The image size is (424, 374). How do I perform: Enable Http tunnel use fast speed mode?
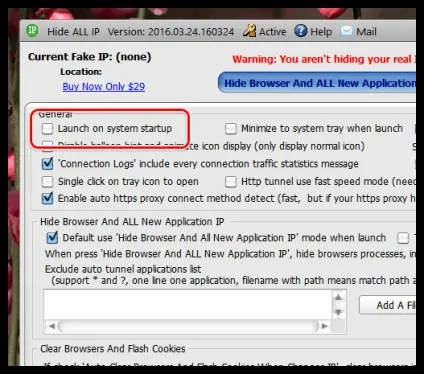pyautogui.click(x=231, y=182)
